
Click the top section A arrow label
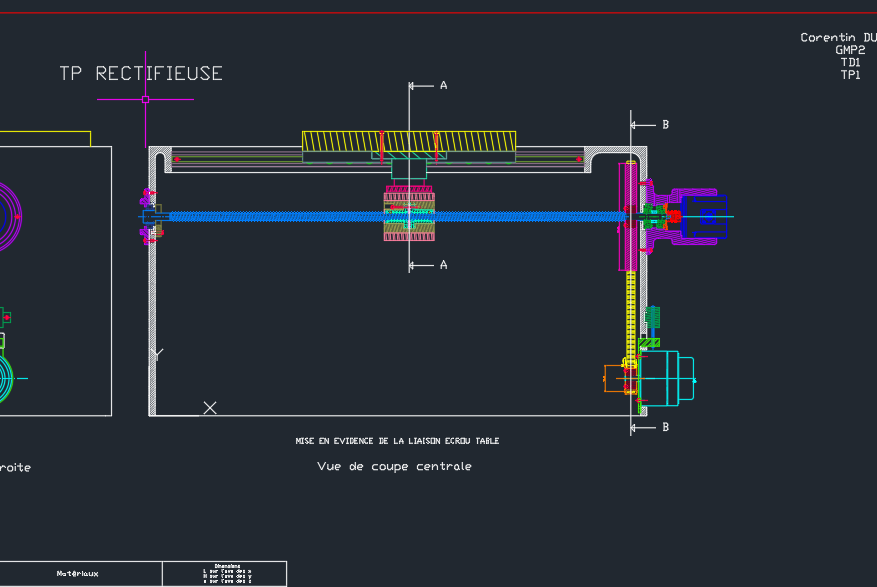coord(443,86)
